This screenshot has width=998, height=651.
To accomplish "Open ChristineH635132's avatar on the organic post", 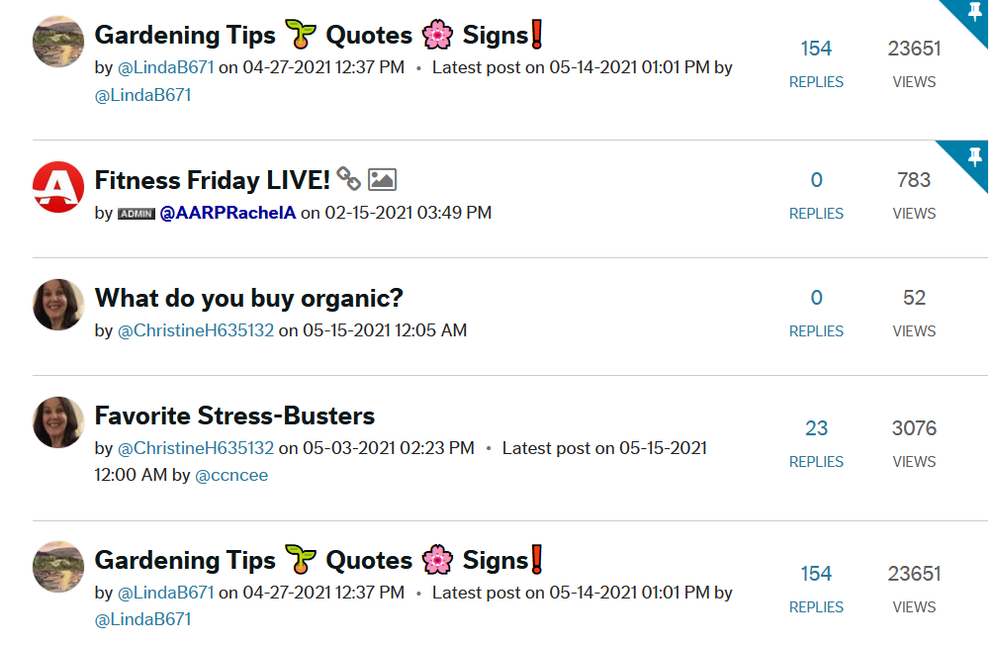I will [58, 305].
